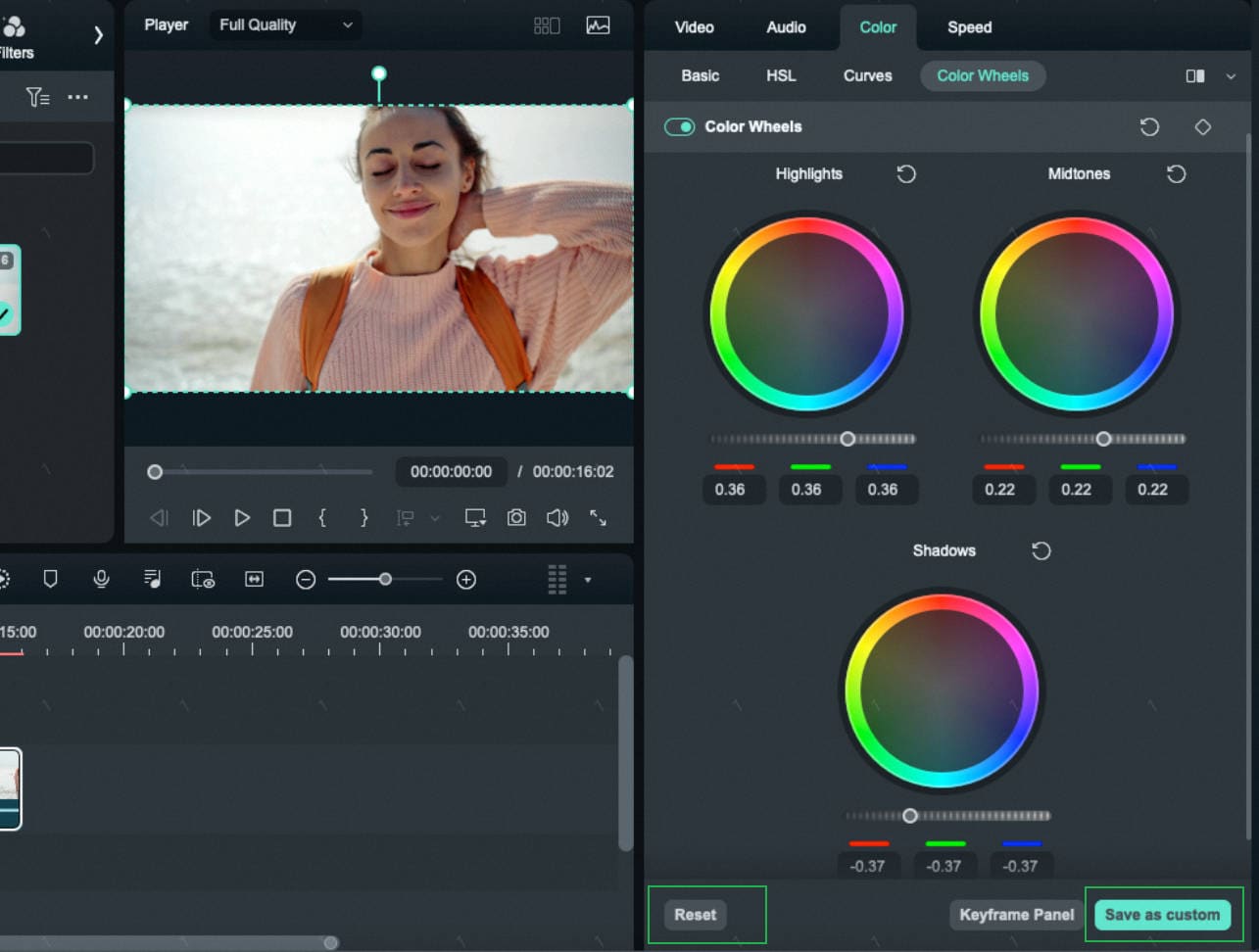Image resolution: width=1259 pixels, height=952 pixels.
Task: Open the track view dropdown arrow in timeline
Action: 588,580
